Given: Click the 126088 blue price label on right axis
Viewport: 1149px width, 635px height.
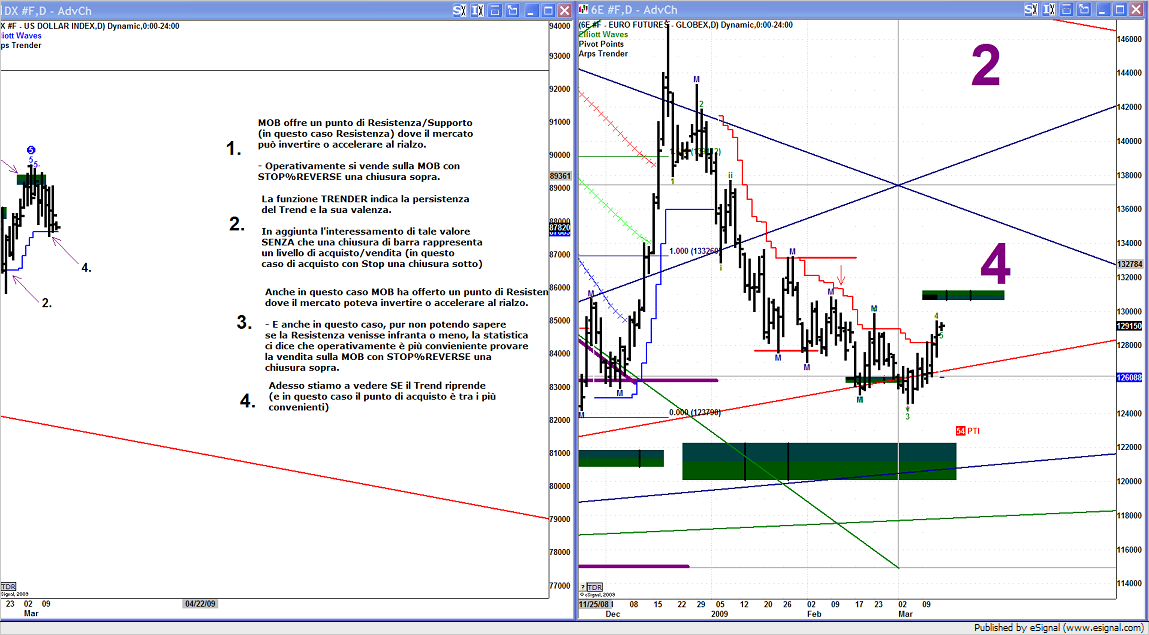Looking at the screenshot, I should click(x=1130, y=377).
